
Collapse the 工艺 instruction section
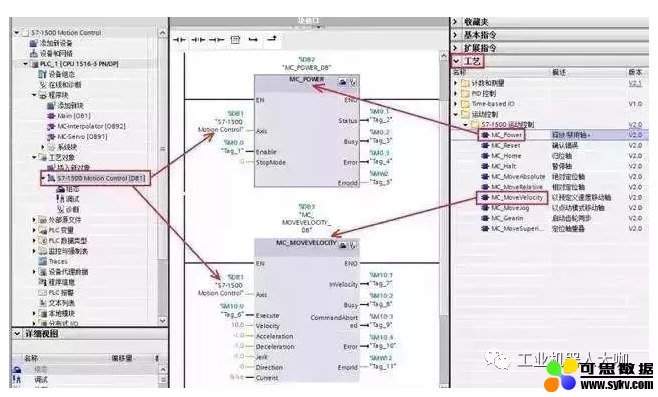pyautogui.click(x=456, y=61)
